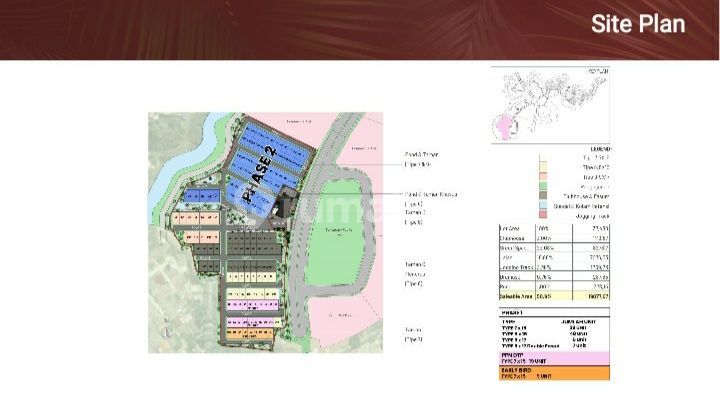Click the PPN DTP pink box
The image size is (720, 414).
(554, 358)
